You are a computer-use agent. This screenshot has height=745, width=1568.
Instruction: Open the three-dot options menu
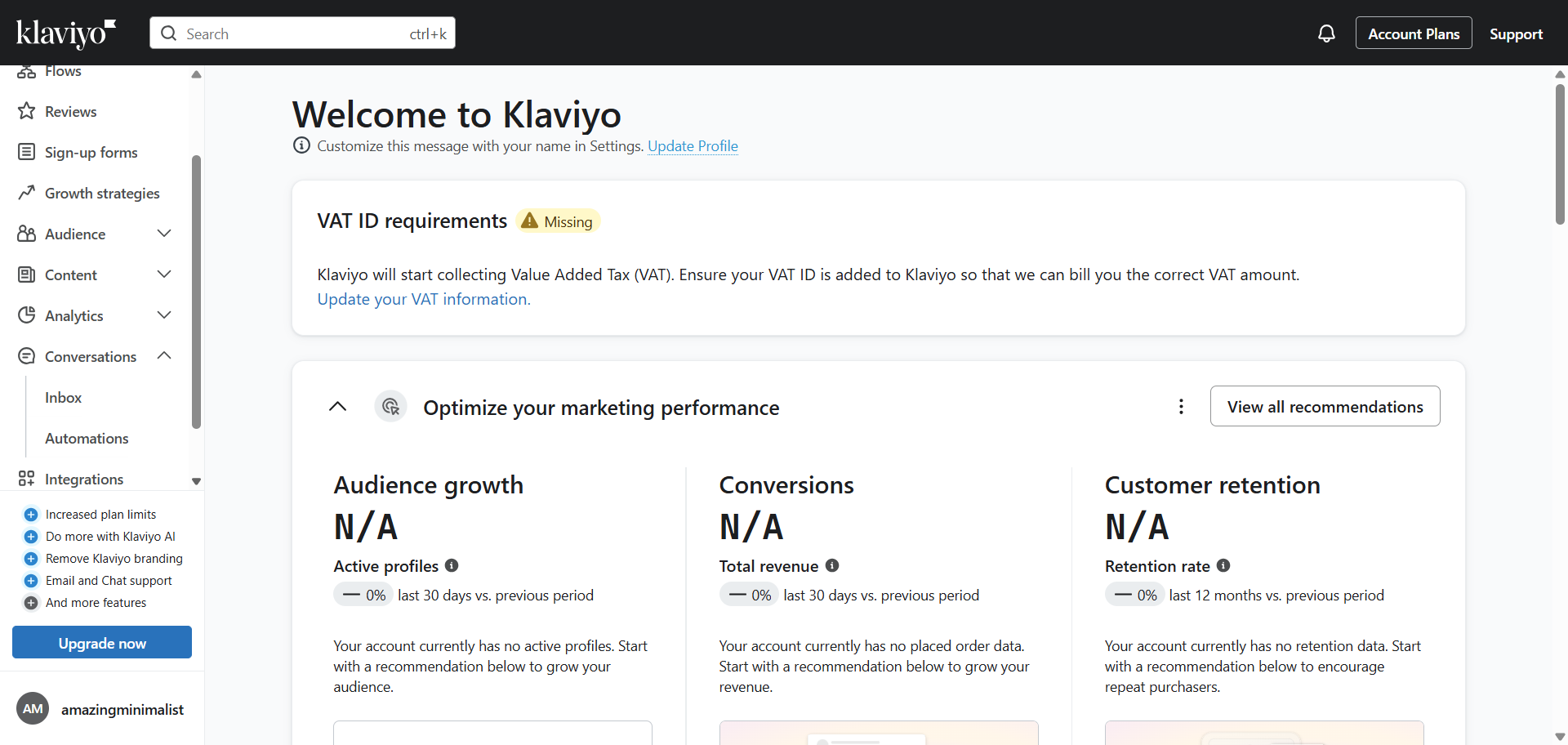tap(1181, 407)
